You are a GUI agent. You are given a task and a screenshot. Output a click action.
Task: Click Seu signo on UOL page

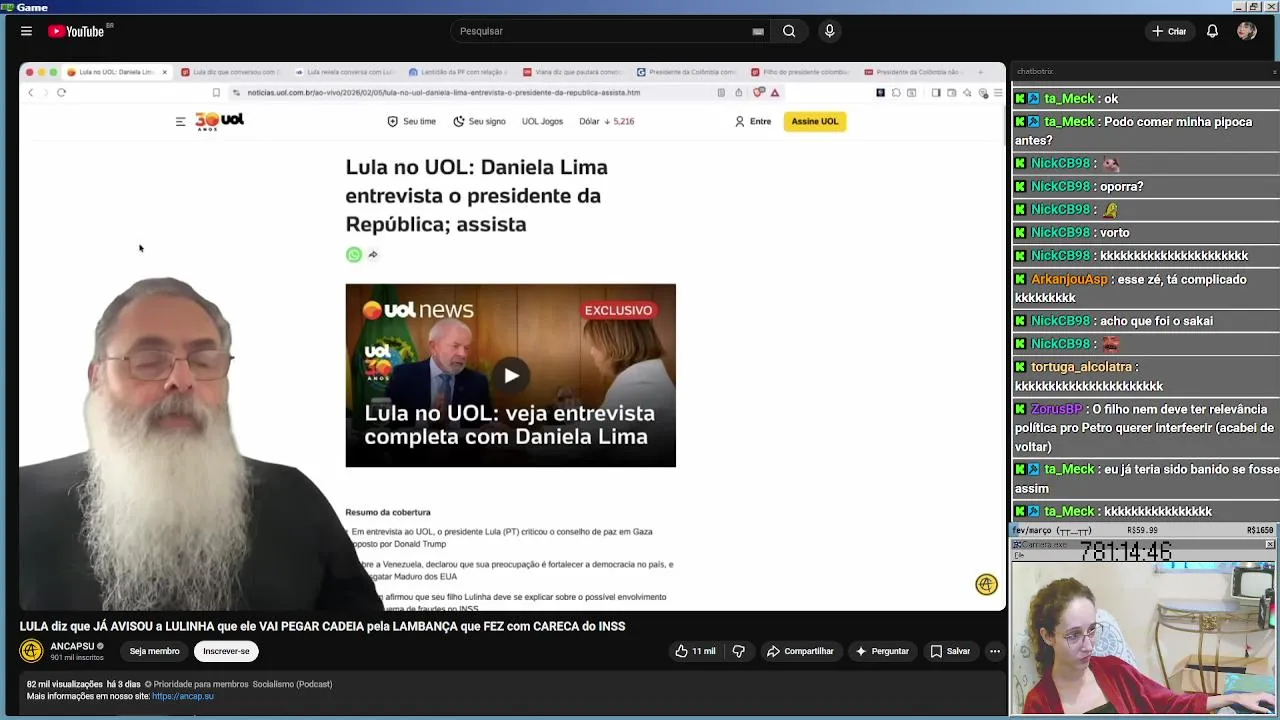click(479, 121)
